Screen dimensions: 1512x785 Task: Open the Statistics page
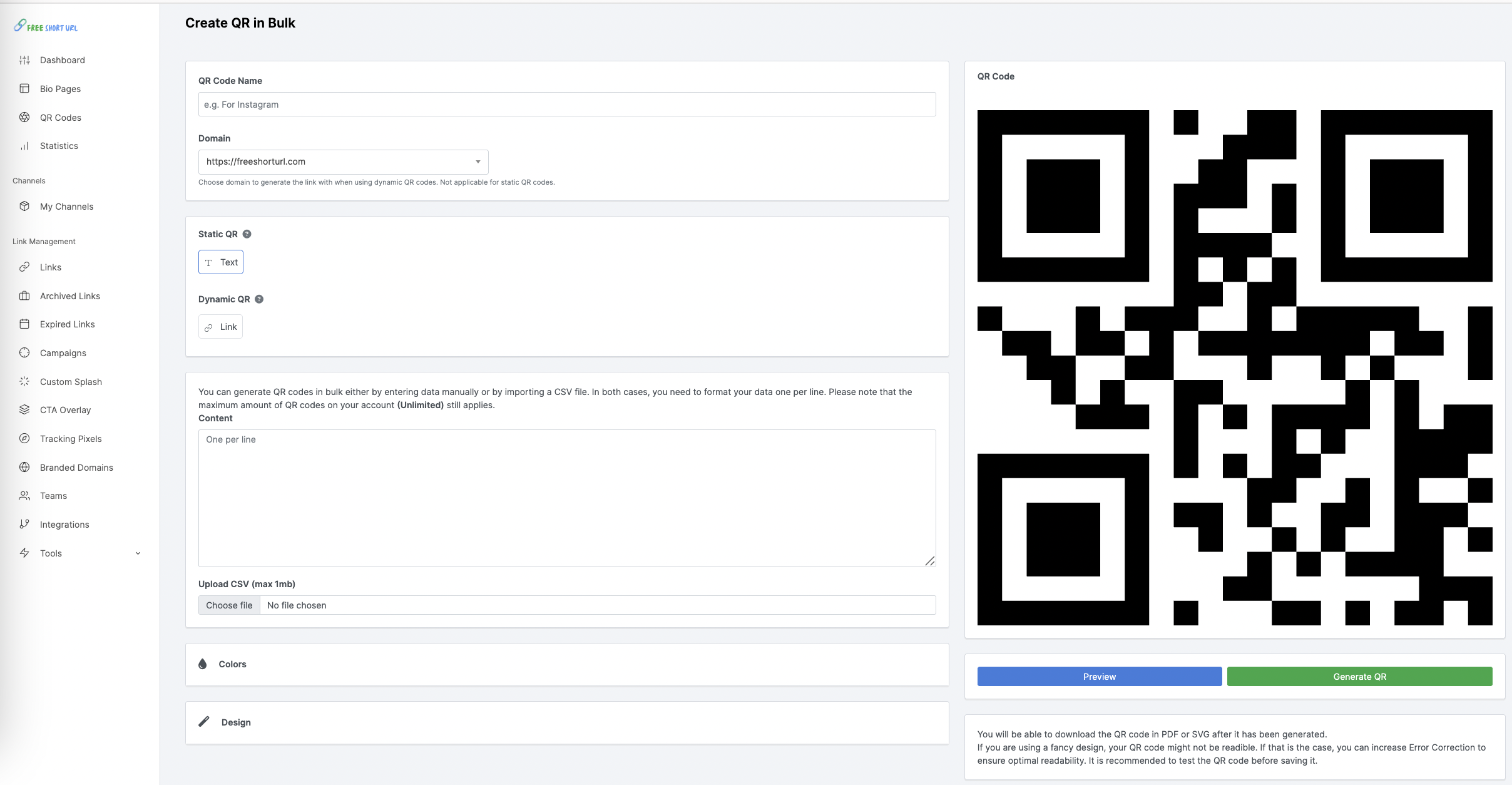(x=59, y=145)
